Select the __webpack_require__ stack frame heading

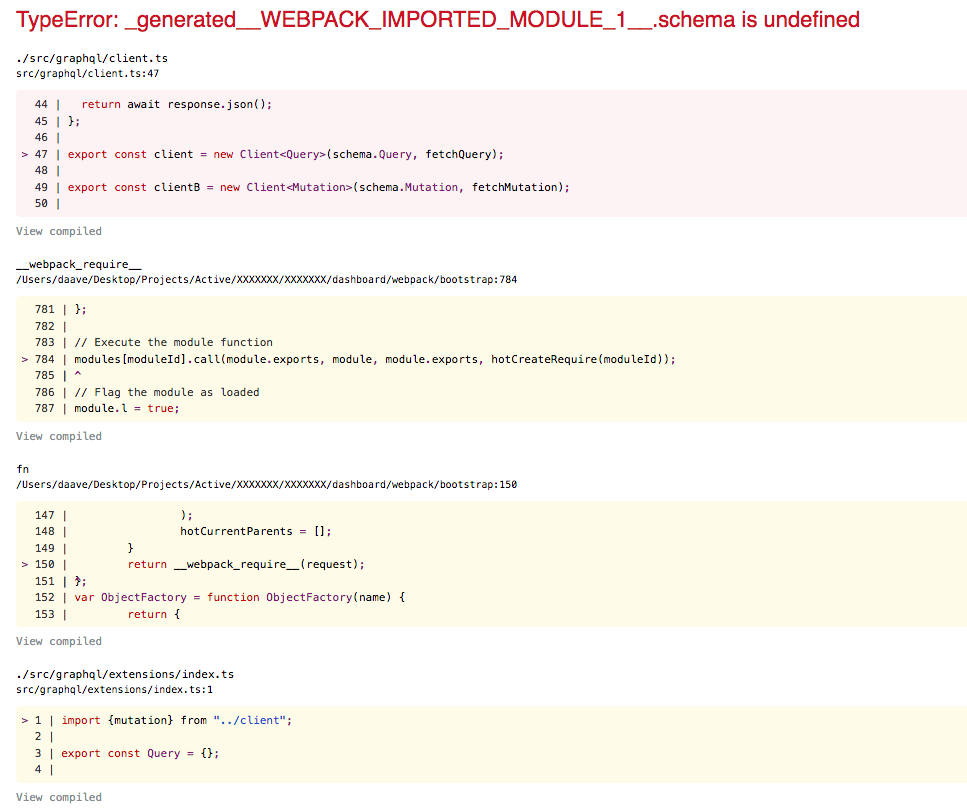(78, 264)
